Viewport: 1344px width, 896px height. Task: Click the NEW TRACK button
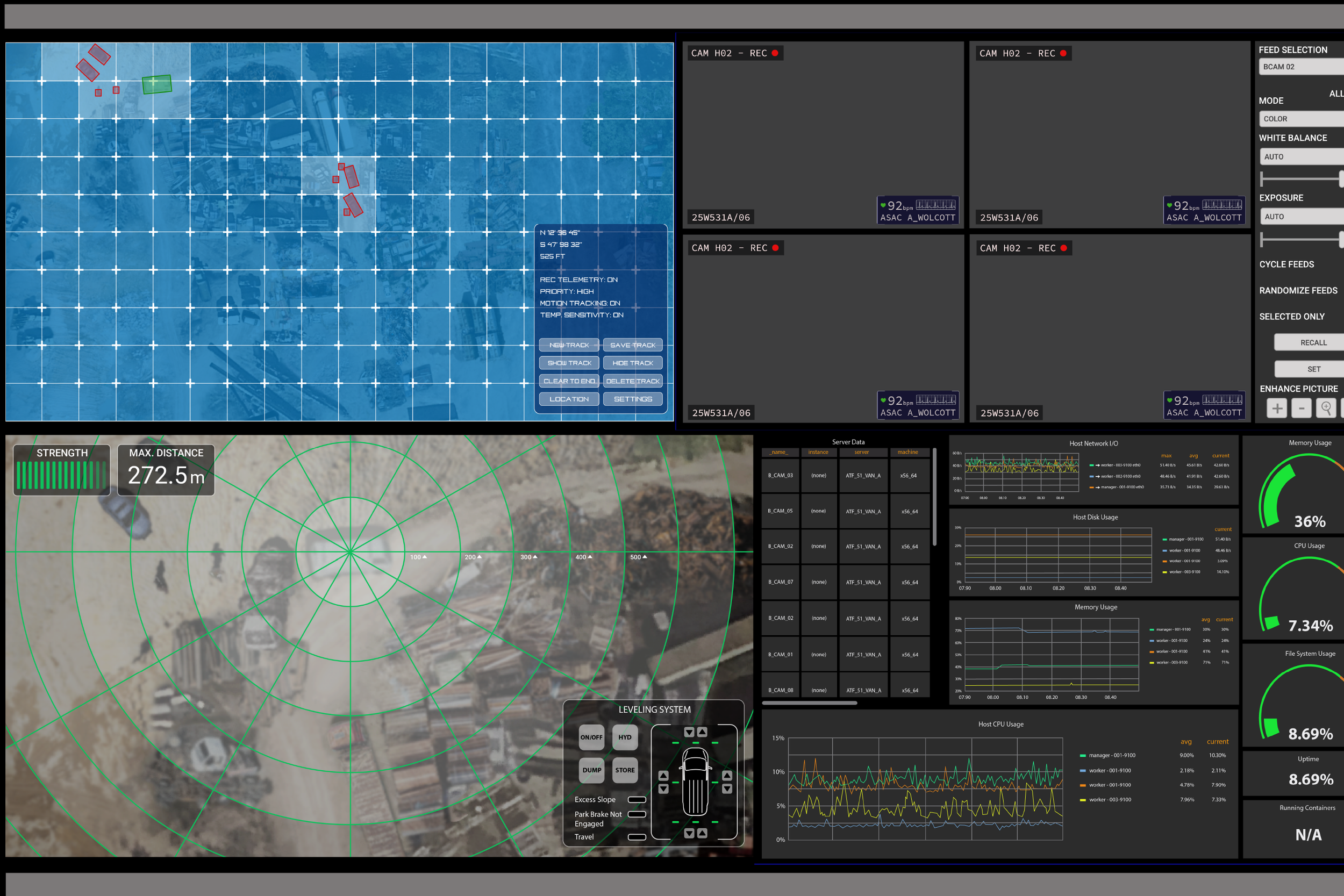tap(569, 345)
